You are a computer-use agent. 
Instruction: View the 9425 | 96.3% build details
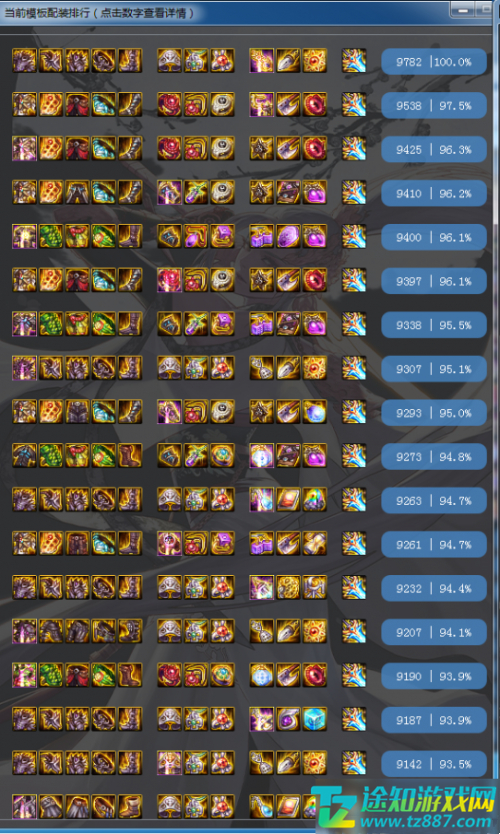(434, 149)
